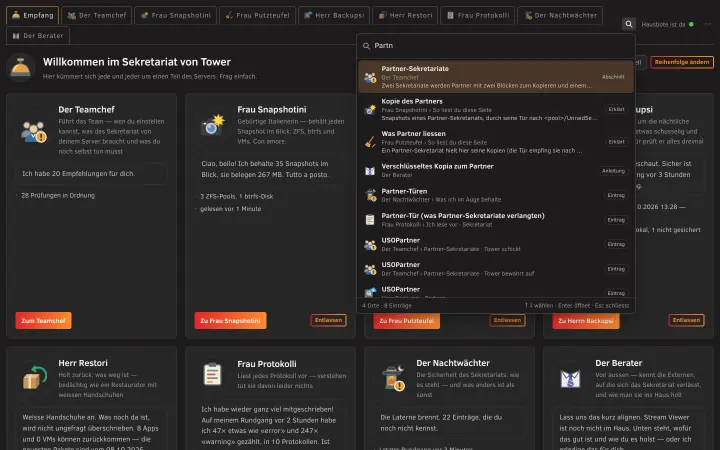Click the Anleitung tag on Verschlüsseltes Kopia result
Viewport: 720px width, 450px height.
pos(613,171)
